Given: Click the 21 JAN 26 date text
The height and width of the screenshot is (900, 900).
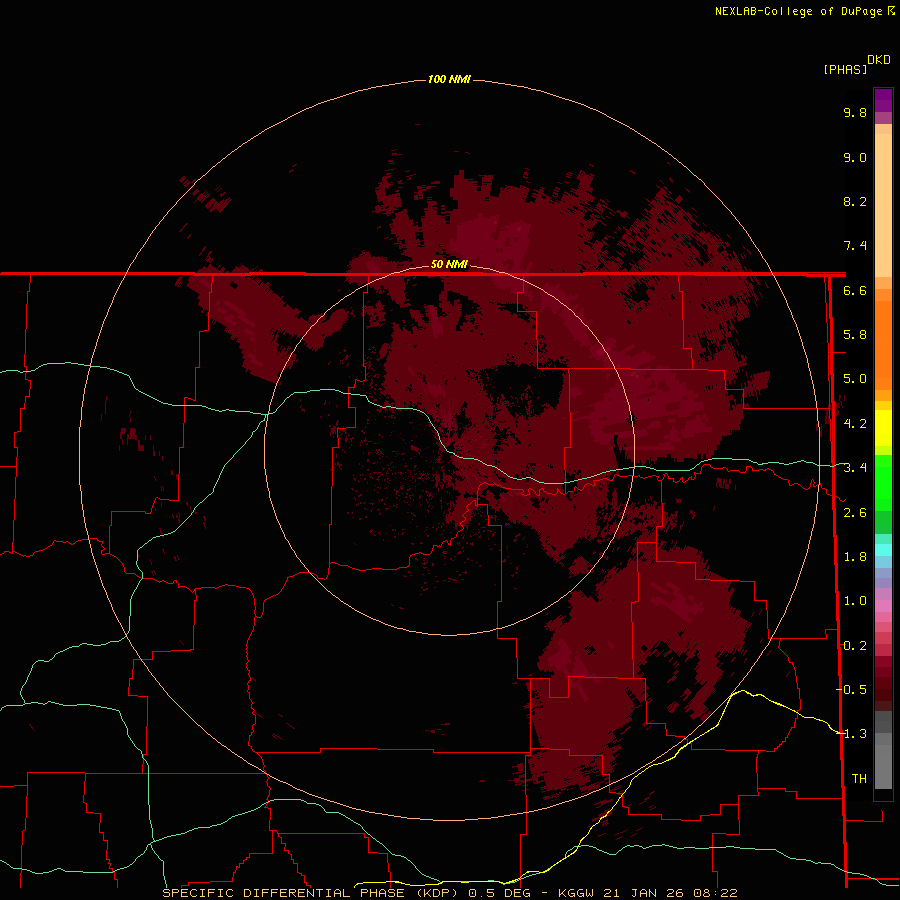Looking at the screenshot, I should click(643, 893).
